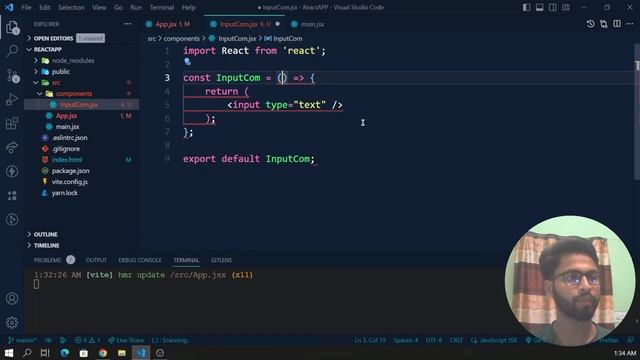This screenshot has height=360, width=640.
Task: Open the Edit menu
Action: point(44,7)
